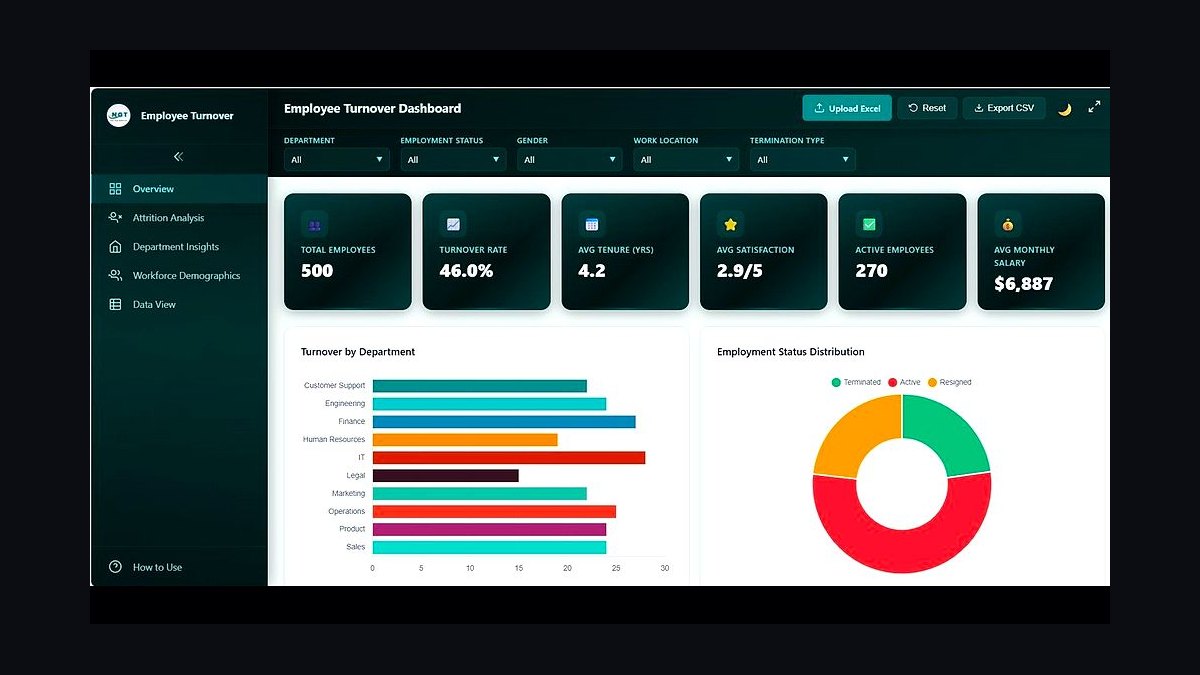The width and height of the screenshot is (1200, 675).
Task: Click the IT bar in chart
Action: tap(509, 457)
